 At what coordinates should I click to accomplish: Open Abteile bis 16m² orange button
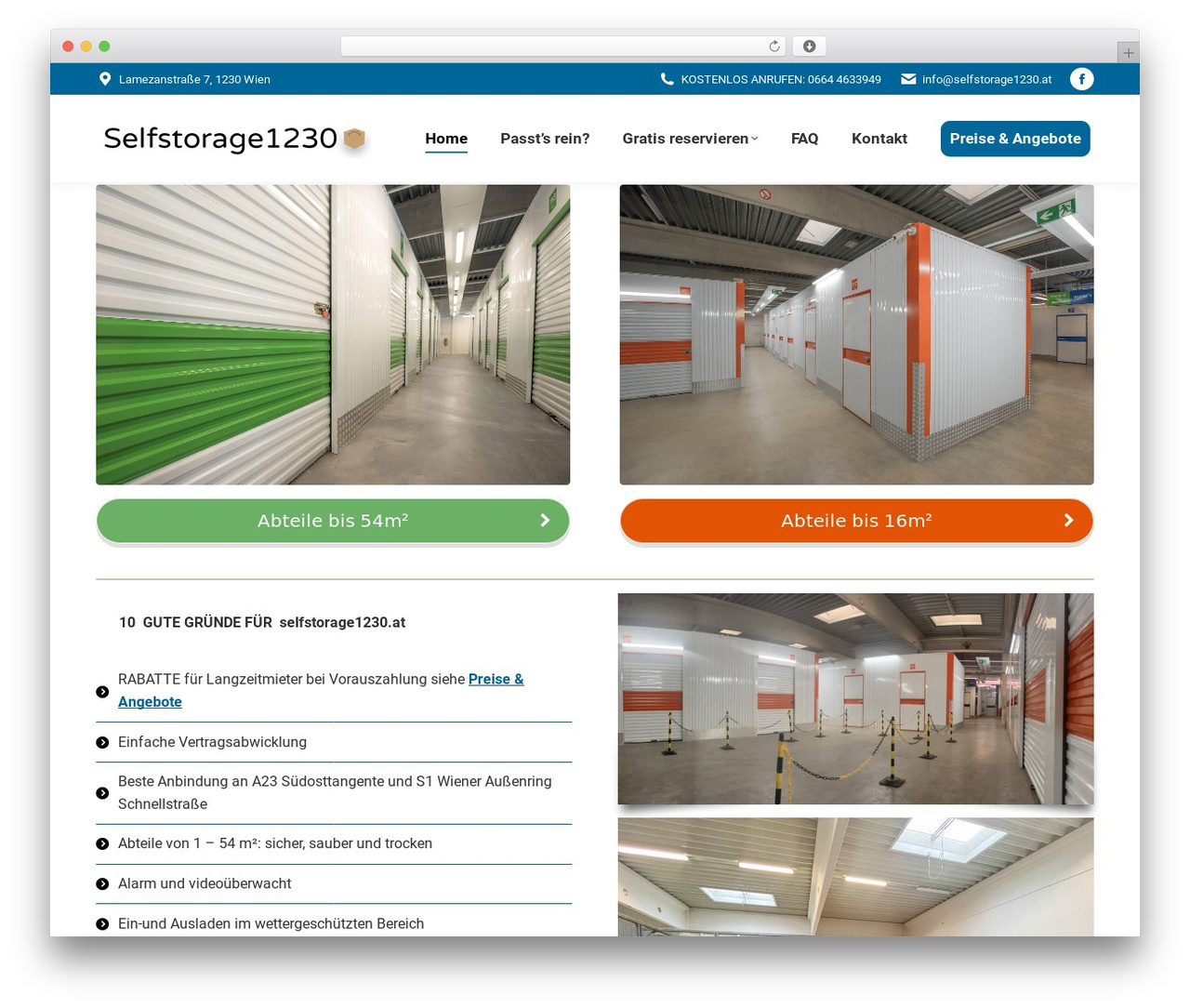tap(856, 521)
